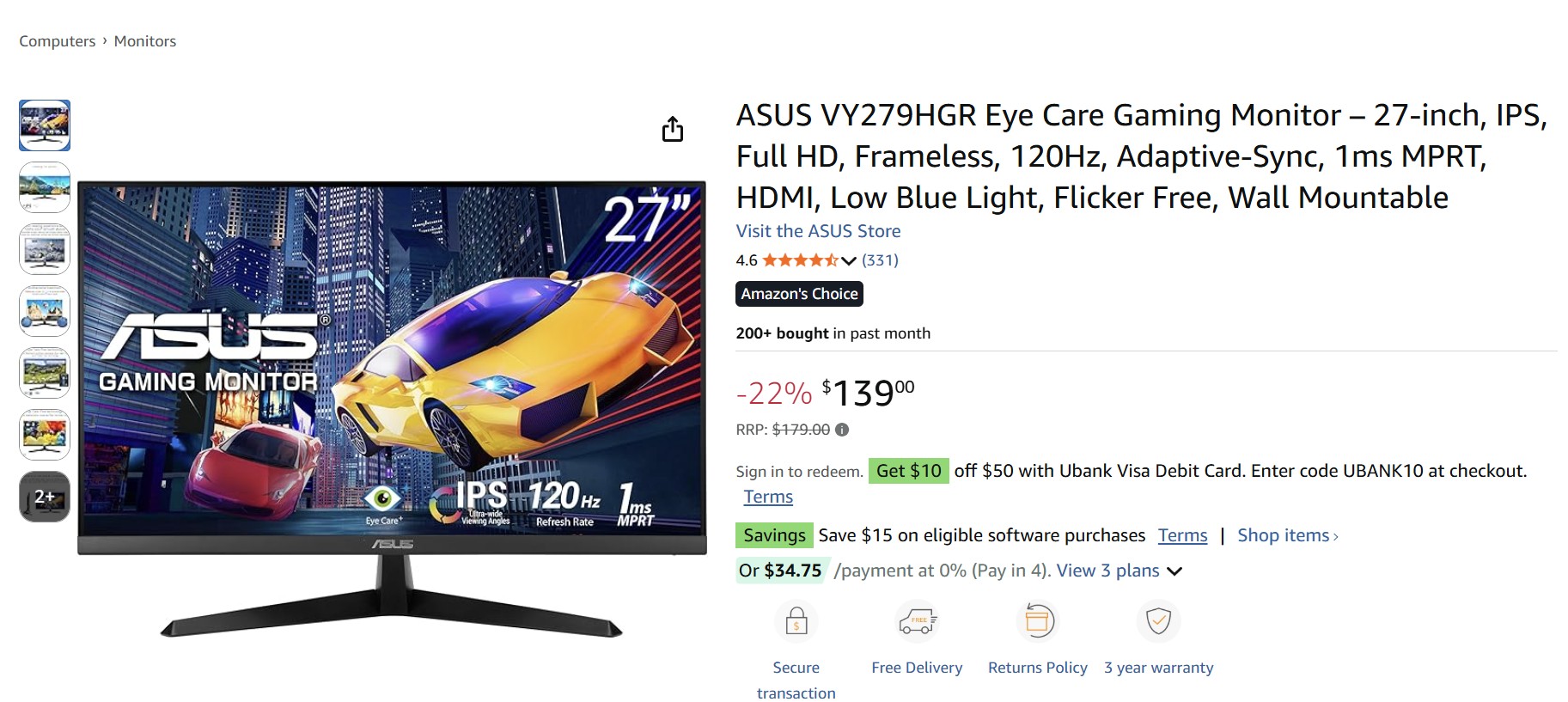Visit the ASUS Store link
The image size is (1568, 702).
[818, 231]
